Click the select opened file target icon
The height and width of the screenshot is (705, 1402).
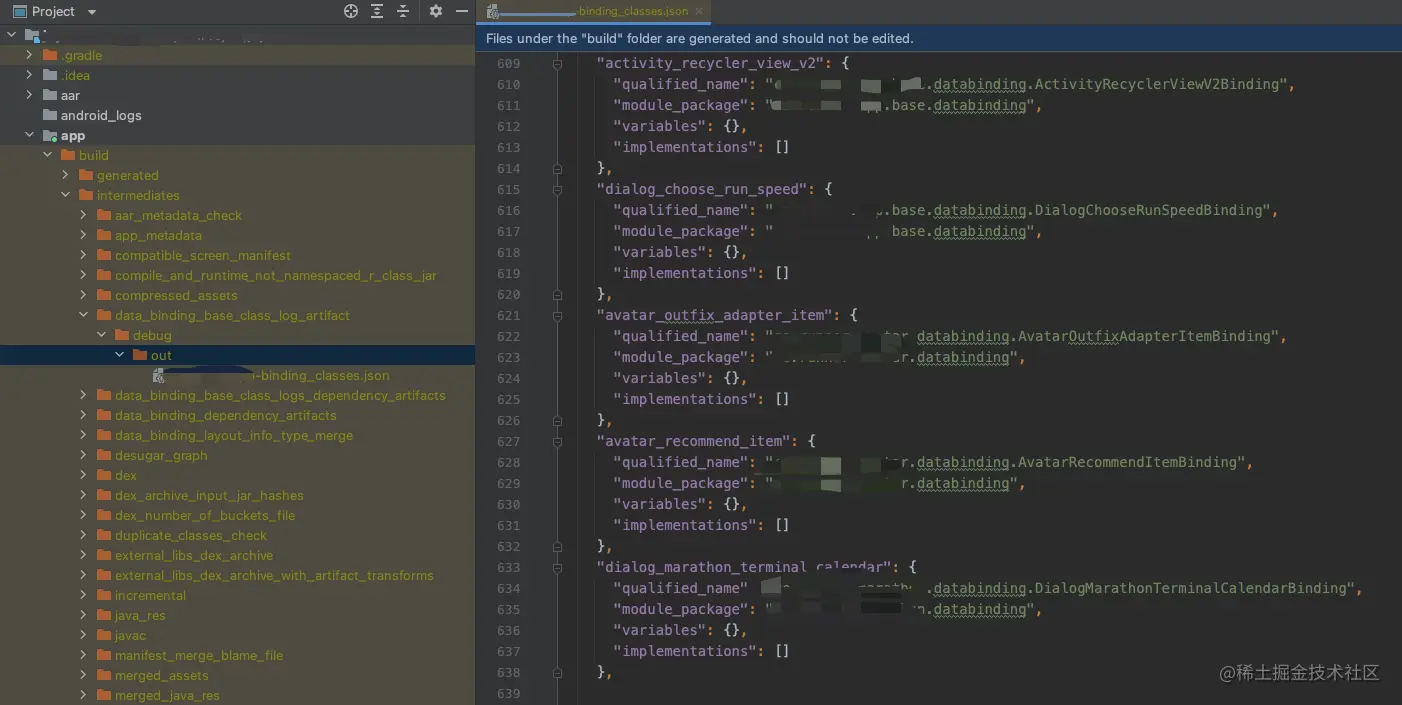351,11
